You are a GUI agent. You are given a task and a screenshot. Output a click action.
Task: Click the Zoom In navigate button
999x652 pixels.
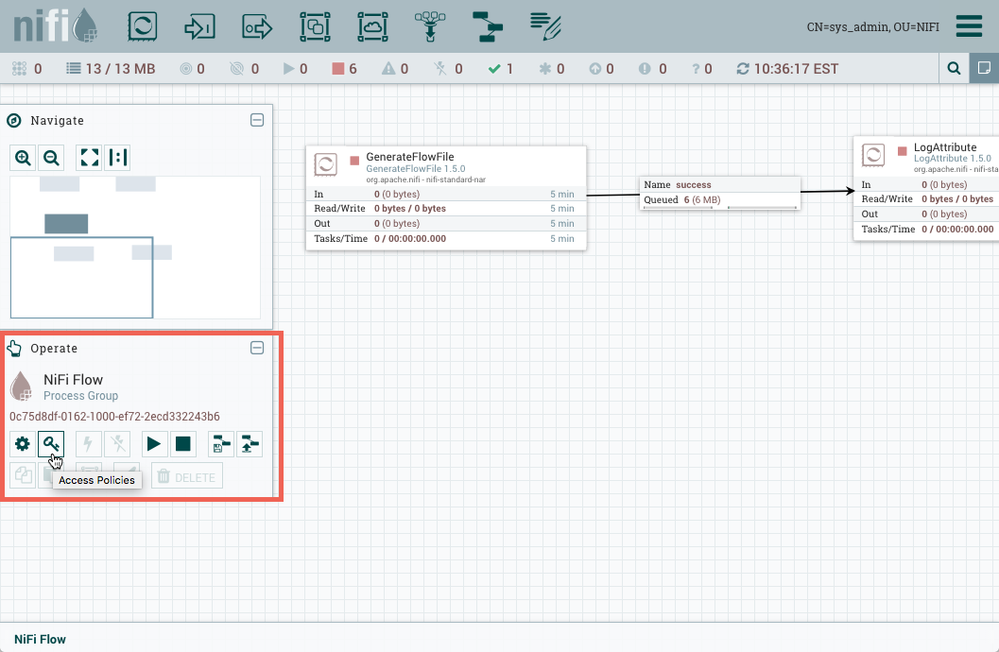tap(23, 157)
